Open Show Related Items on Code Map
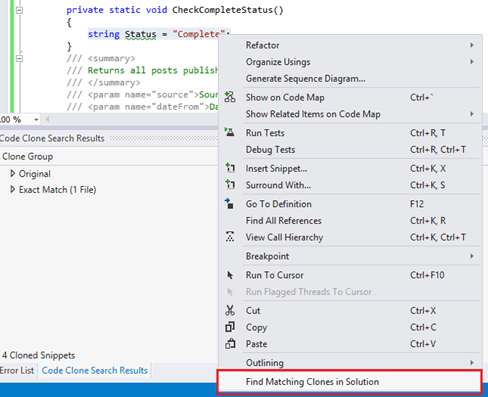 [350, 114]
